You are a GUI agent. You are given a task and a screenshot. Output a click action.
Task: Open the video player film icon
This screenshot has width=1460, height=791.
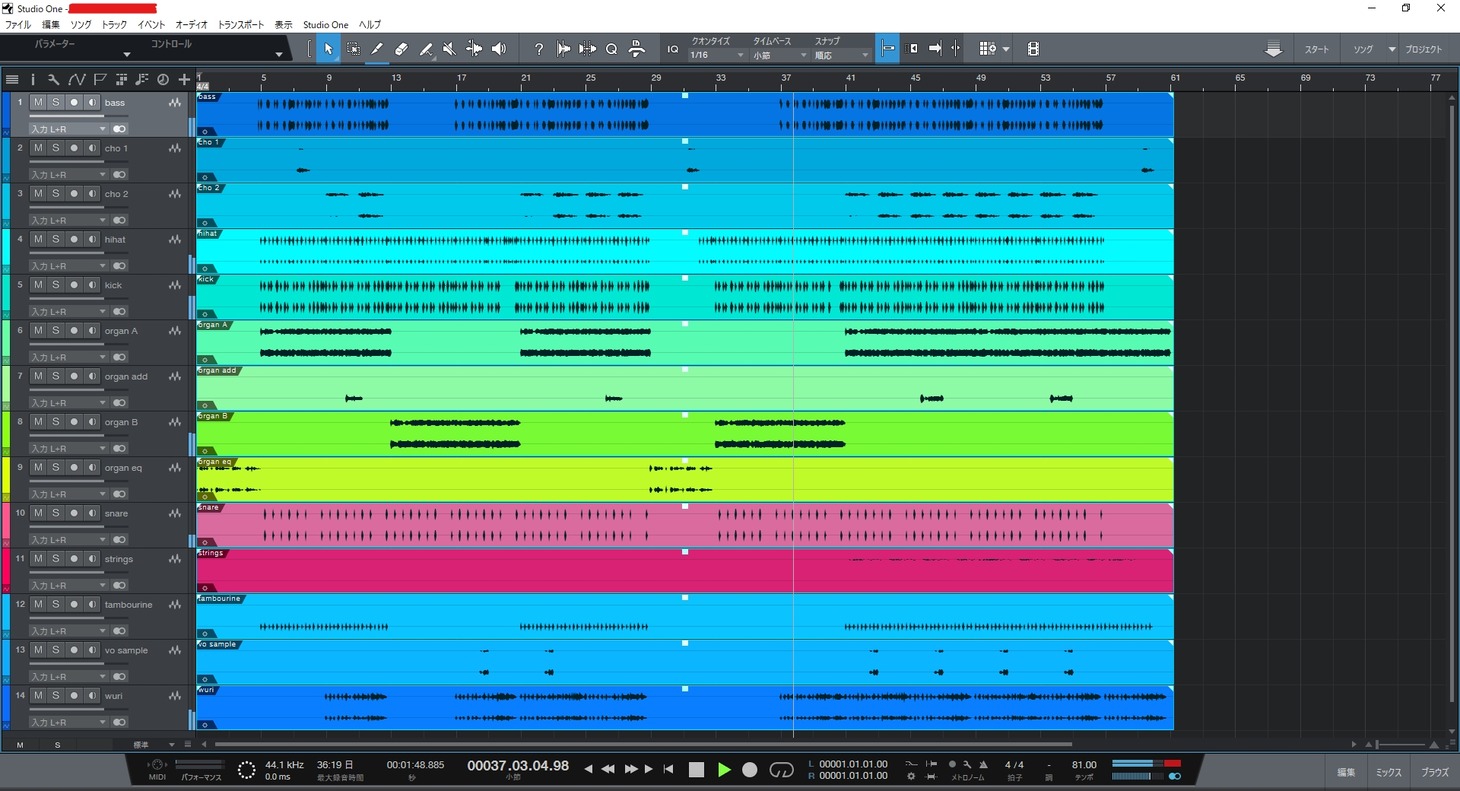(x=1033, y=49)
